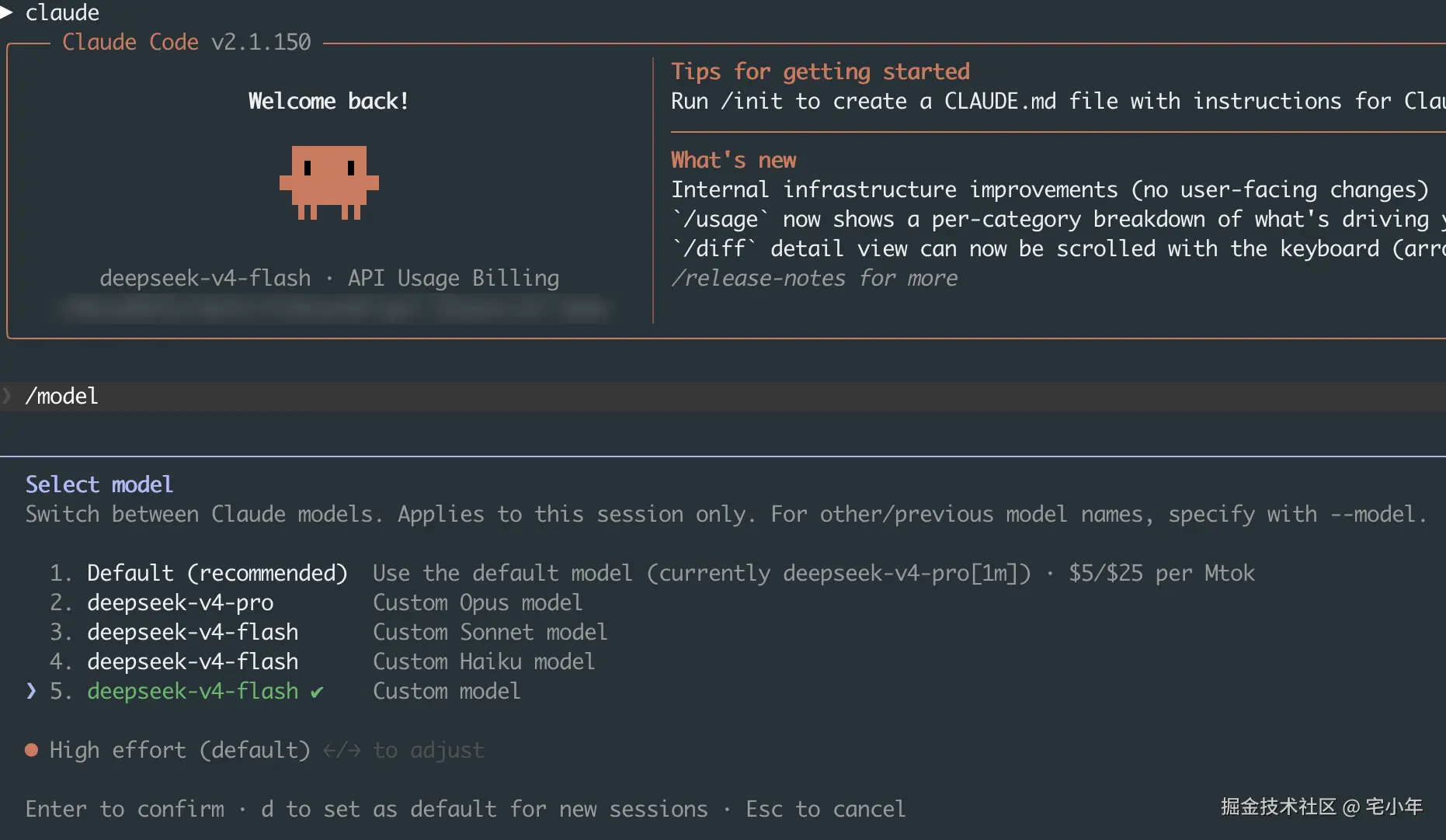Click the 'Select model' heading
The height and width of the screenshot is (840, 1446).
point(99,484)
